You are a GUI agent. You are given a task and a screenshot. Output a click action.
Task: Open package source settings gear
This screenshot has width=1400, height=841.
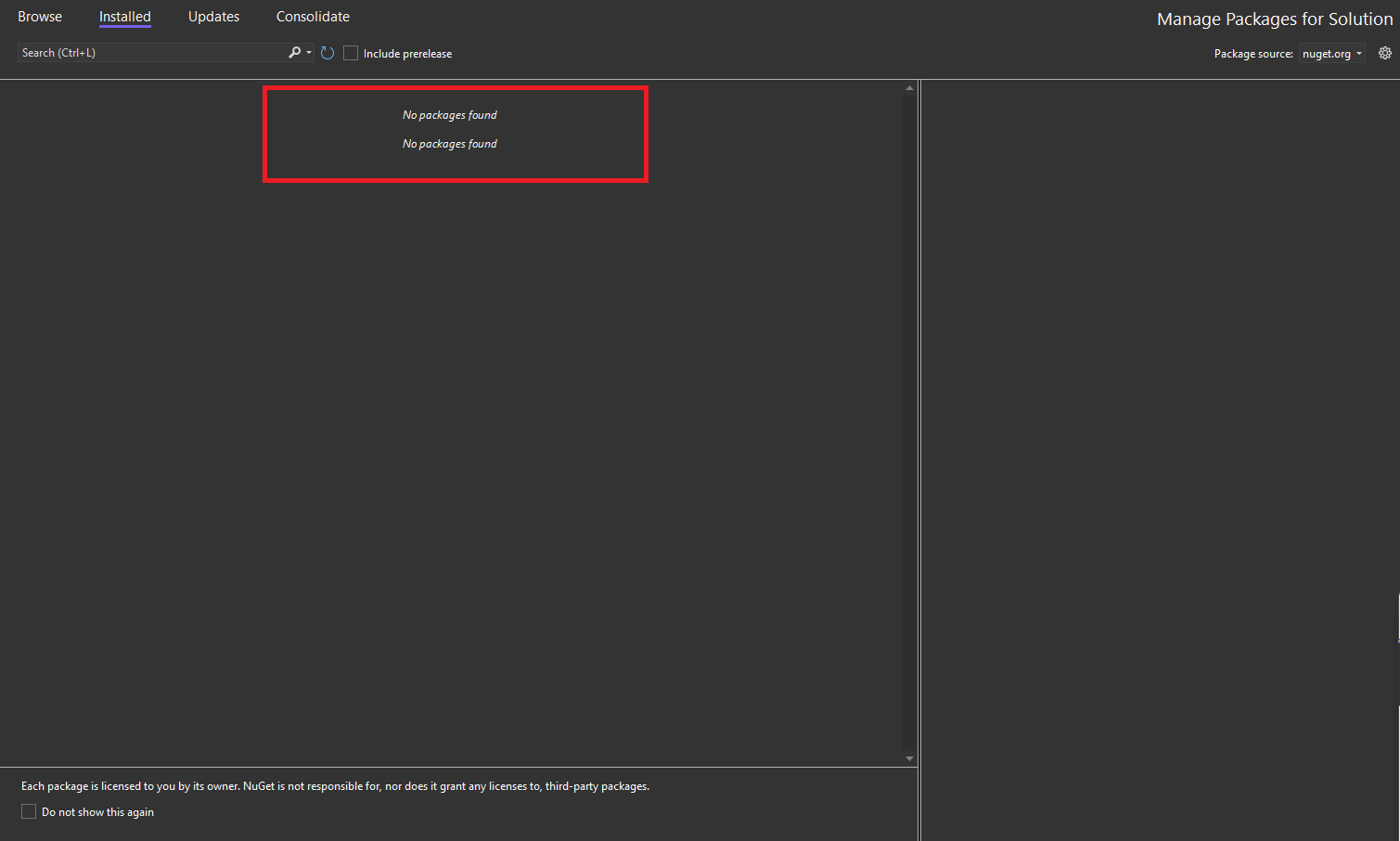click(x=1385, y=53)
